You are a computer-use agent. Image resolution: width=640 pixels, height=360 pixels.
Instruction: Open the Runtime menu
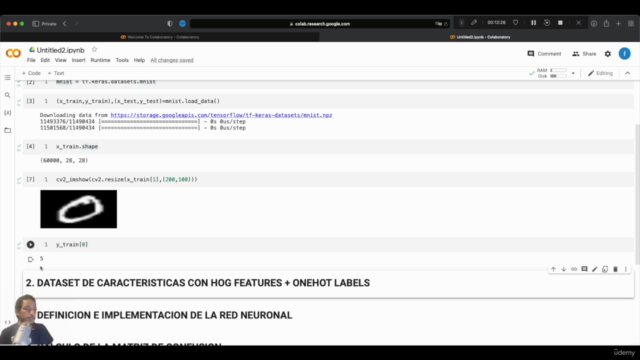pyautogui.click(x=100, y=60)
